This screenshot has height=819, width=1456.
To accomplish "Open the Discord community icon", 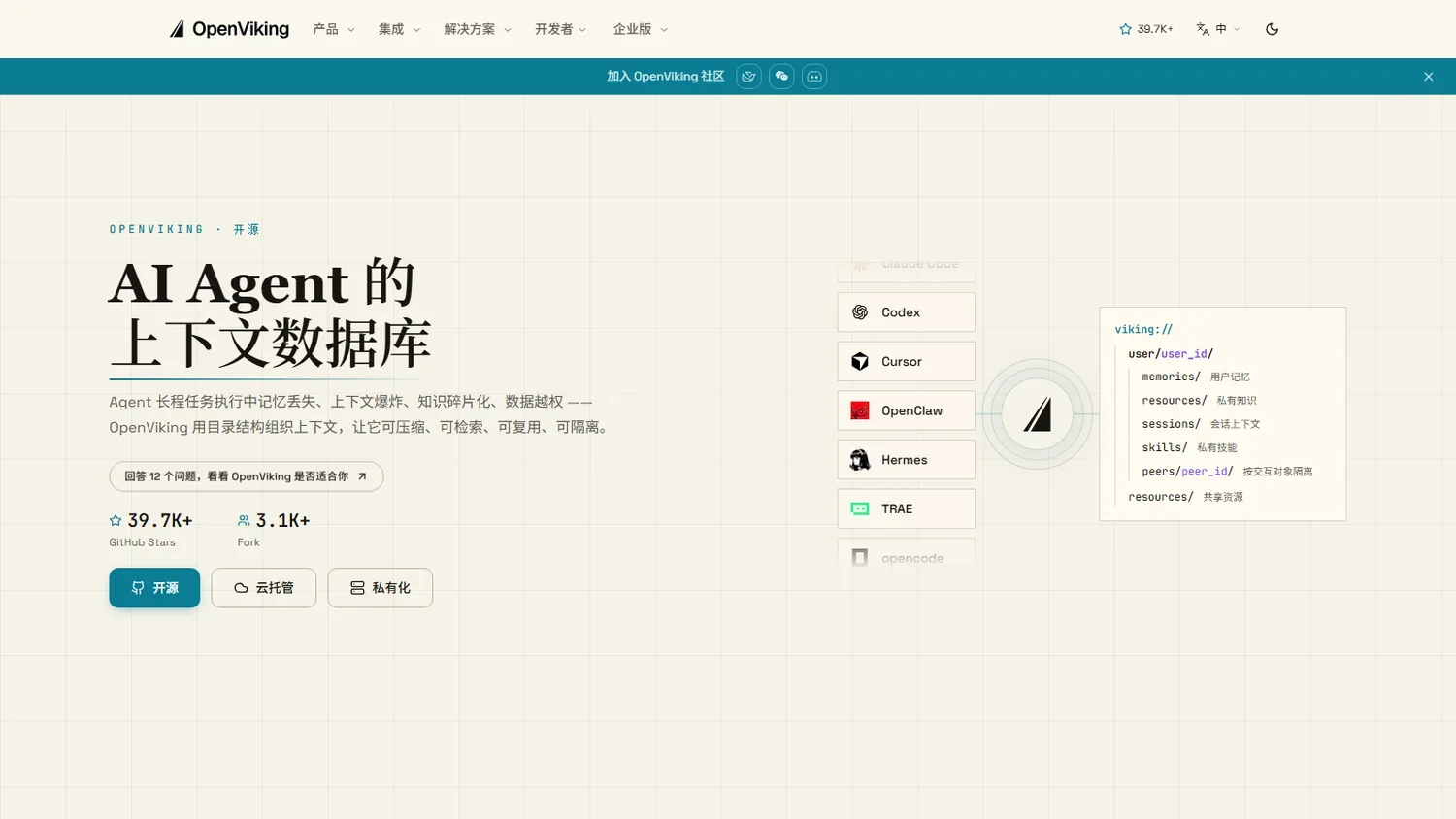I will tap(814, 77).
